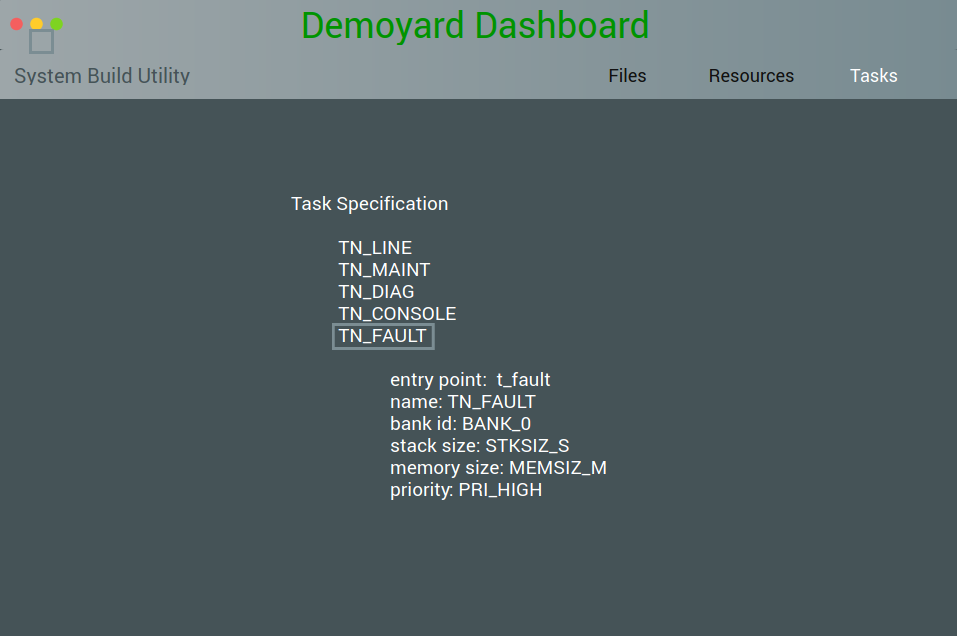This screenshot has width=957, height=636.
Task: Select the TN_DIAG task
Action: pos(376,292)
